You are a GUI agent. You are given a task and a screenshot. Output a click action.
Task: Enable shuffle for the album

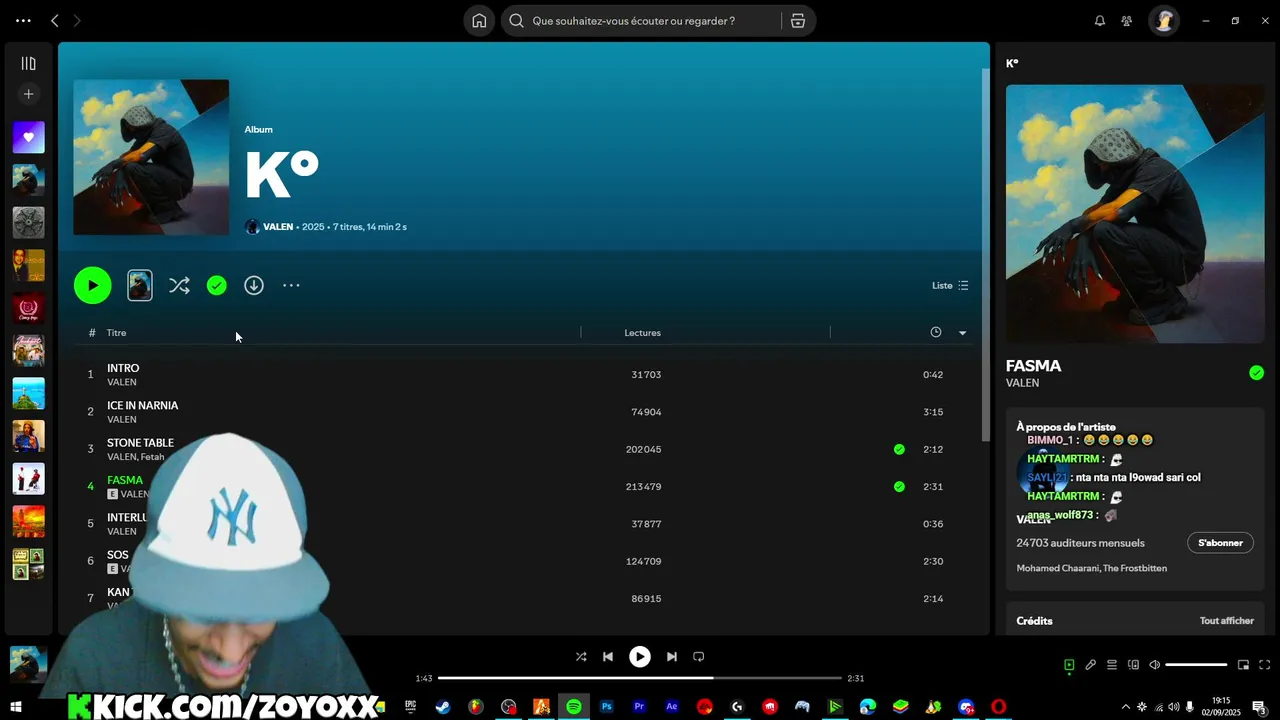pos(179,286)
